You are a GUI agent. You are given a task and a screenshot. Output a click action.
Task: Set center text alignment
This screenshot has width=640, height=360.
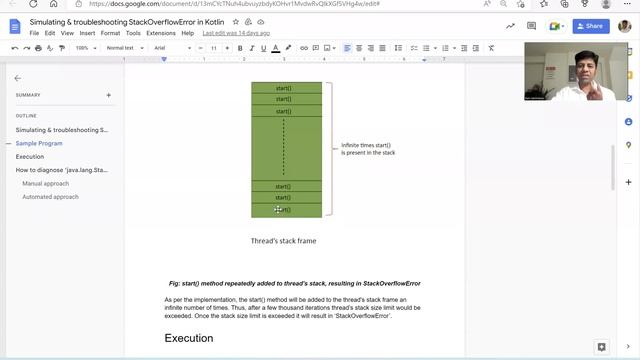click(359, 48)
